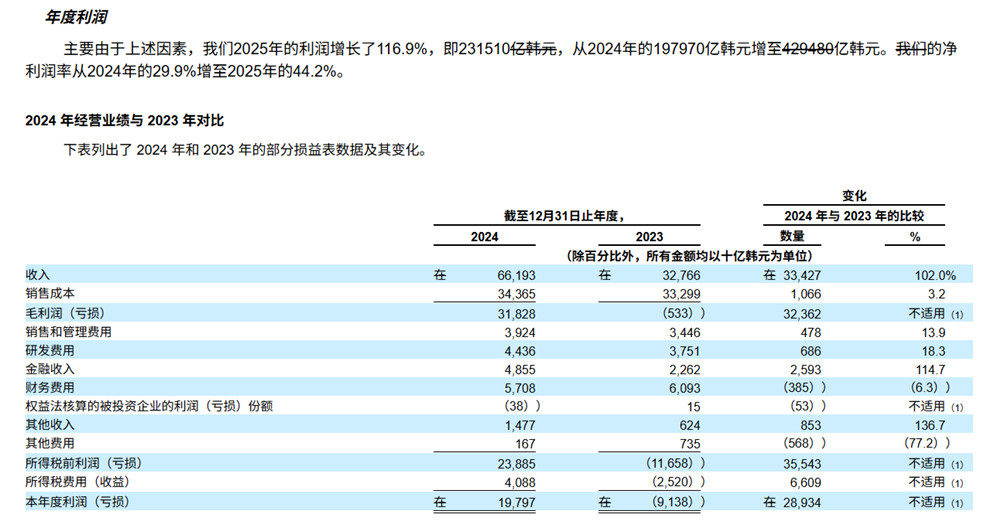Click the 其他收入 value 1,477
This screenshot has width=1000, height=524.
[519, 425]
